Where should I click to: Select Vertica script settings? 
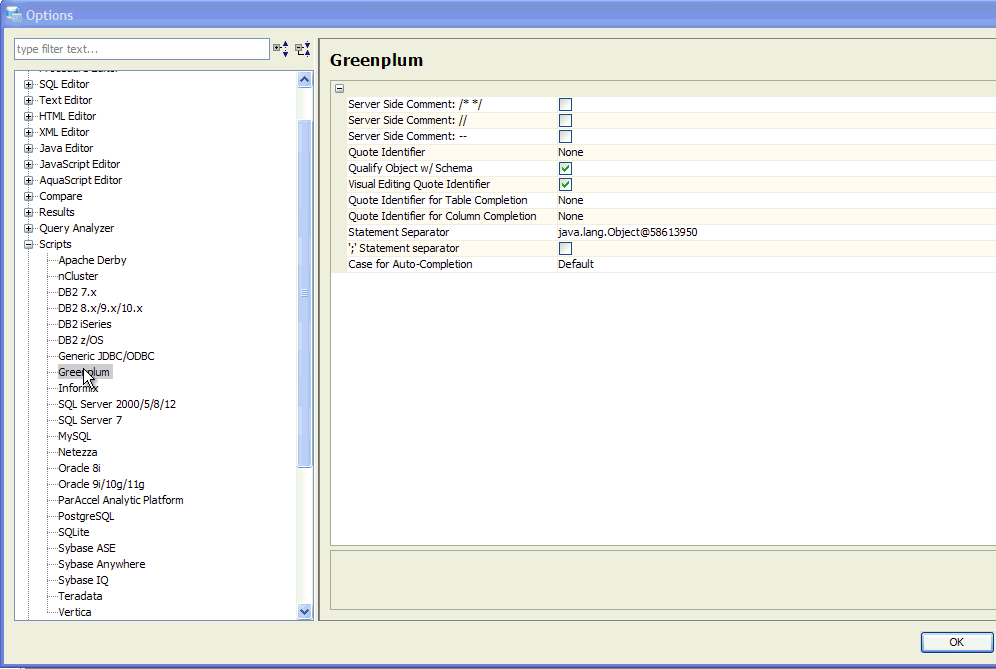74,612
